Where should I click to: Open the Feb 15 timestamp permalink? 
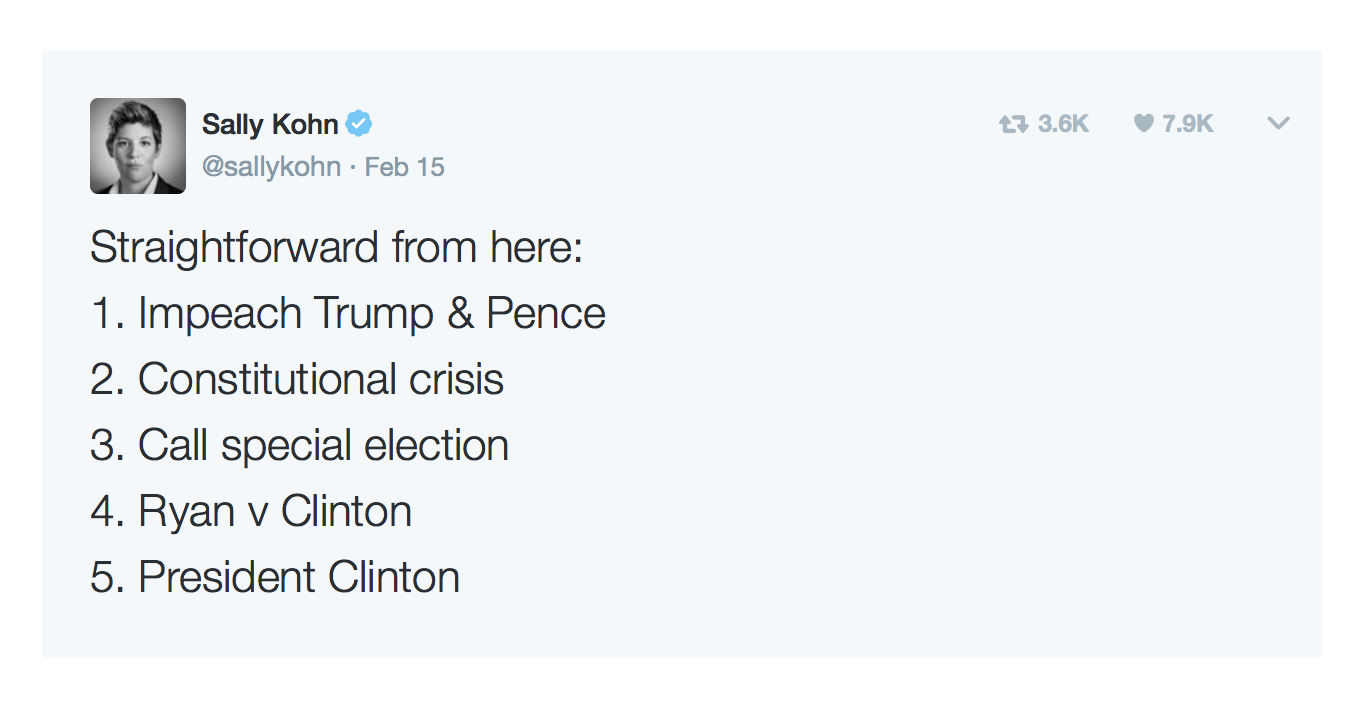point(404,166)
